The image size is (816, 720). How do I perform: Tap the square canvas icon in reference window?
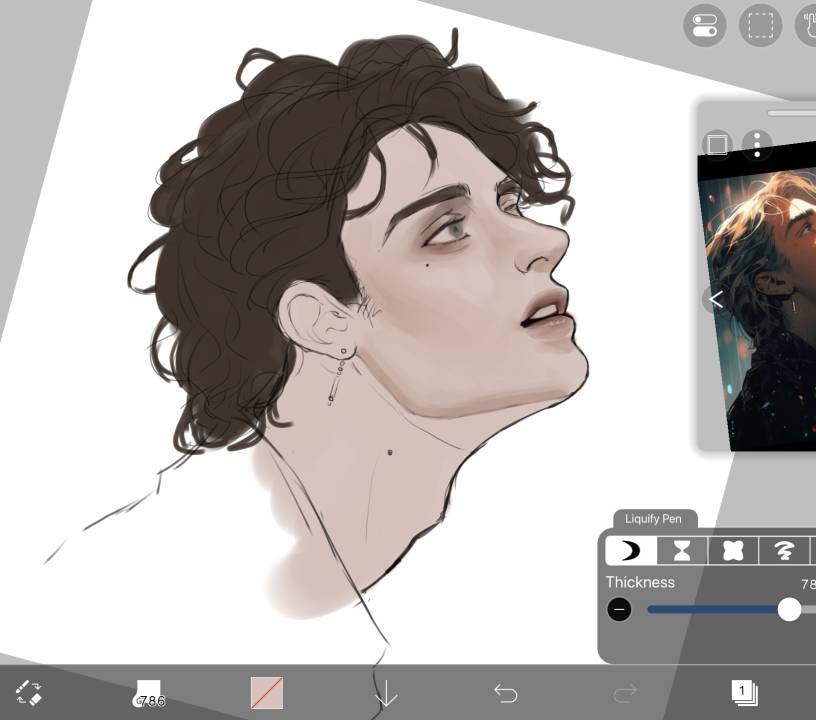[x=717, y=145]
